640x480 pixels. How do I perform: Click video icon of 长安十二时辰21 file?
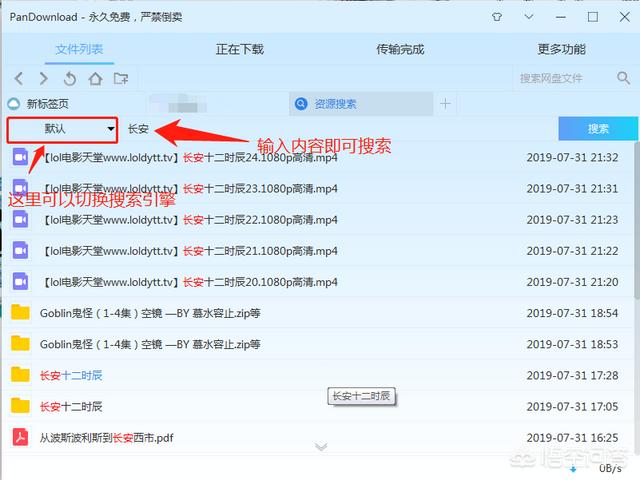click(x=20, y=251)
